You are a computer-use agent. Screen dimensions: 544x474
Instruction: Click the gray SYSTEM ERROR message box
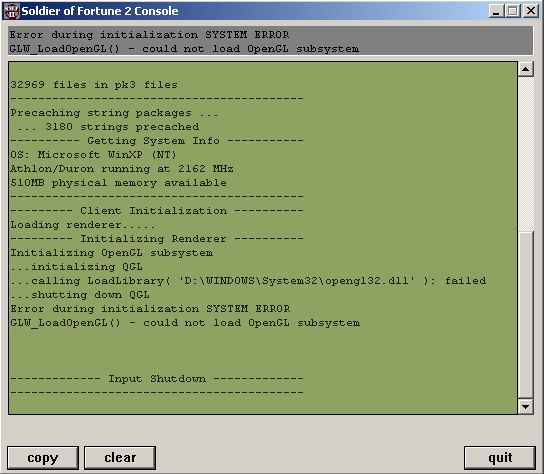pos(271,41)
